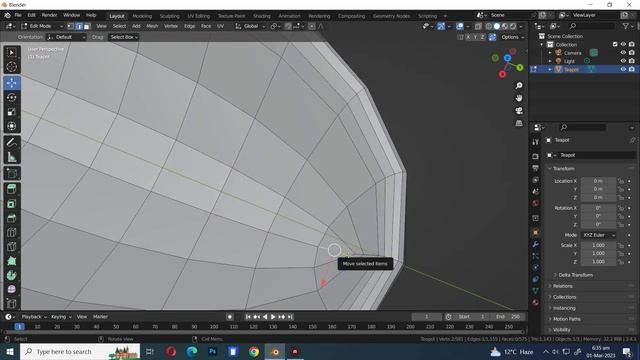Activate the Extrude Region tool
Screen dimensions: 640x360
pos(11,189)
